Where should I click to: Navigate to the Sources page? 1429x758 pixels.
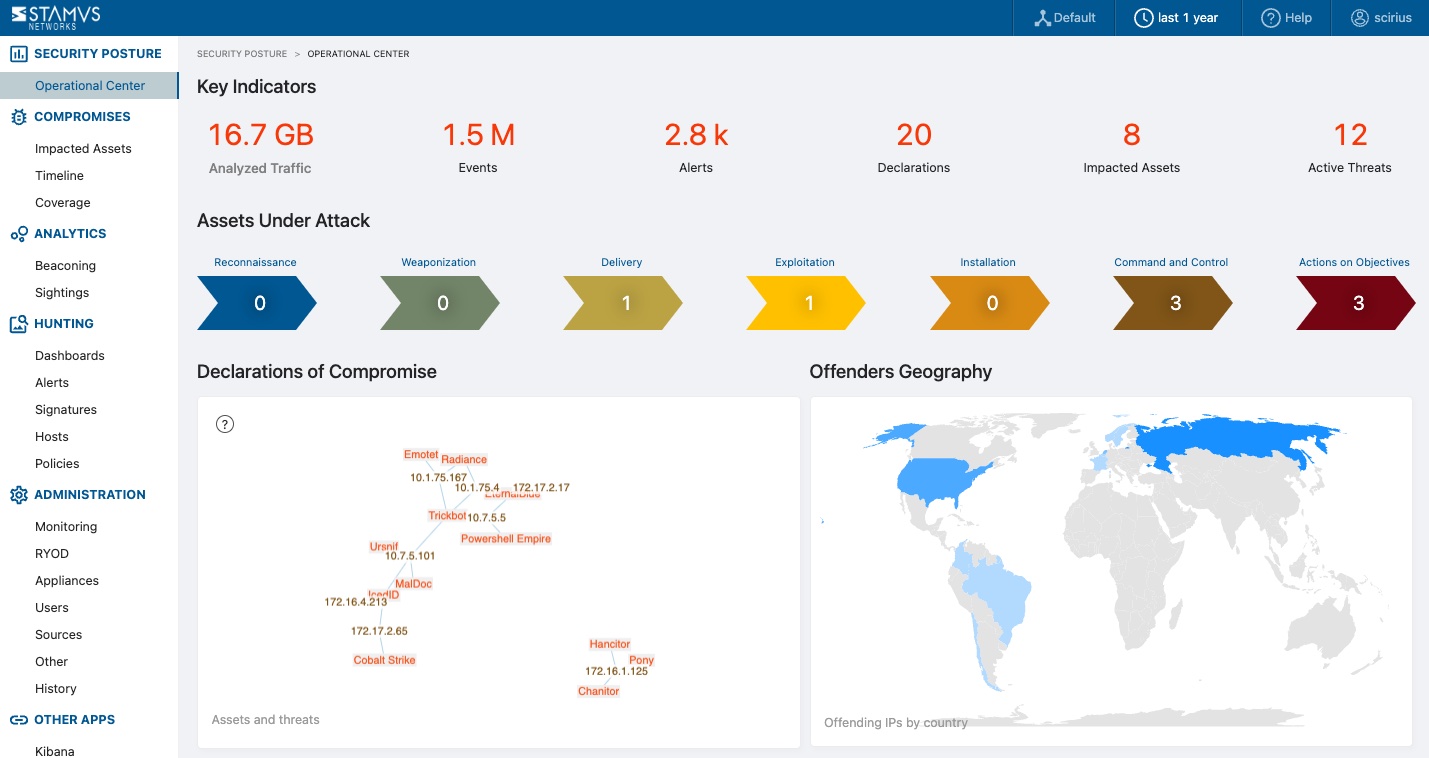[x=58, y=634]
